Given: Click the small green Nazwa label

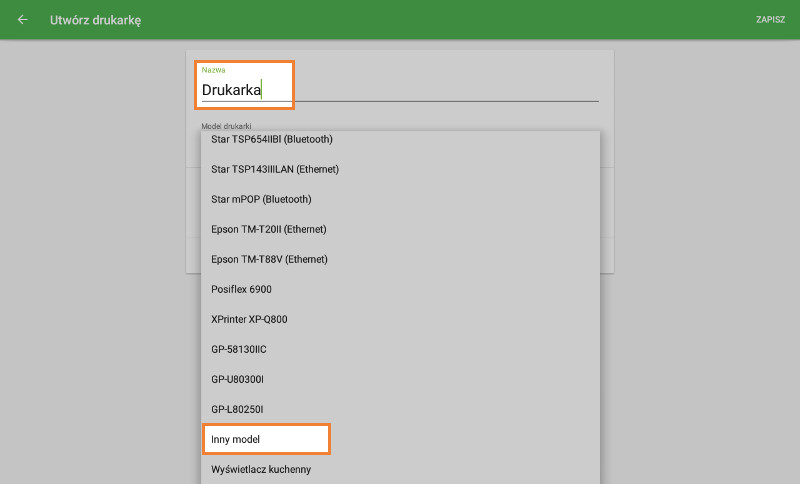Looking at the screenshot, I should click(213, 70).
